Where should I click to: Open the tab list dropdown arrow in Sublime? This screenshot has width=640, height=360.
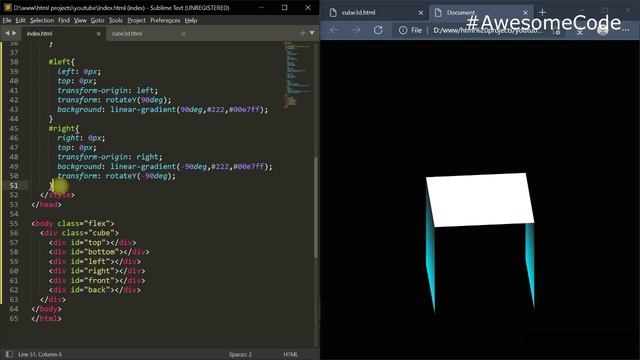[312, 33]
